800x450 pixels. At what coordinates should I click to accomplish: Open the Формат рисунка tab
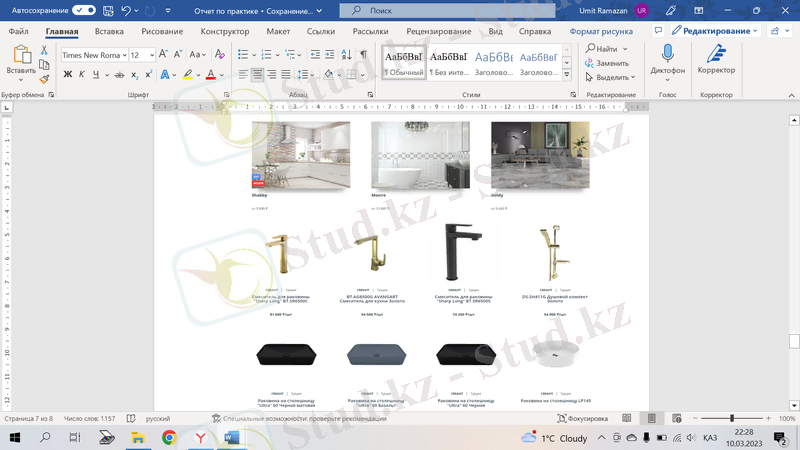point(601,31)
